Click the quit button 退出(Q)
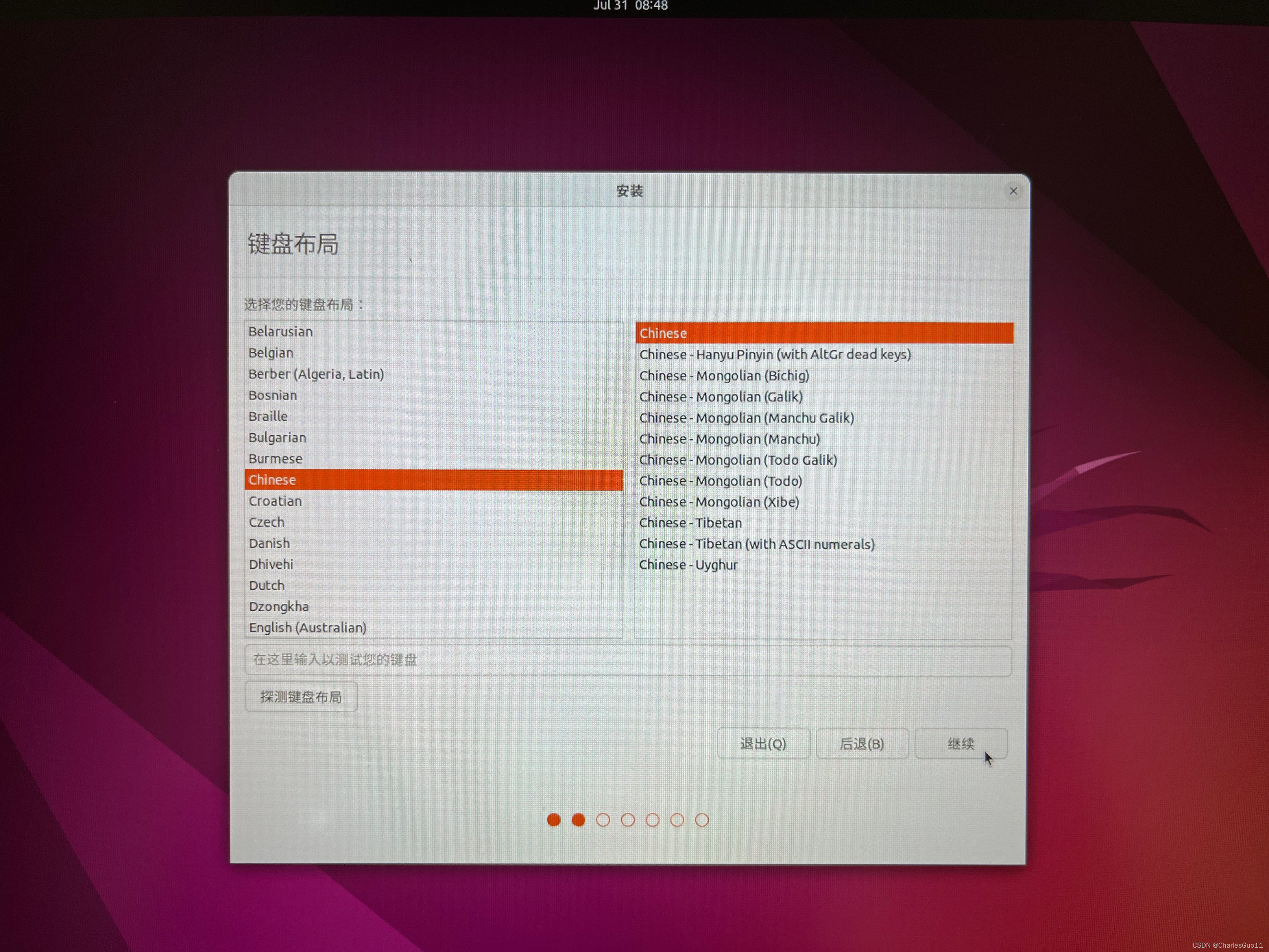This screenshot has height=952, width=1269. pos(763,744)
